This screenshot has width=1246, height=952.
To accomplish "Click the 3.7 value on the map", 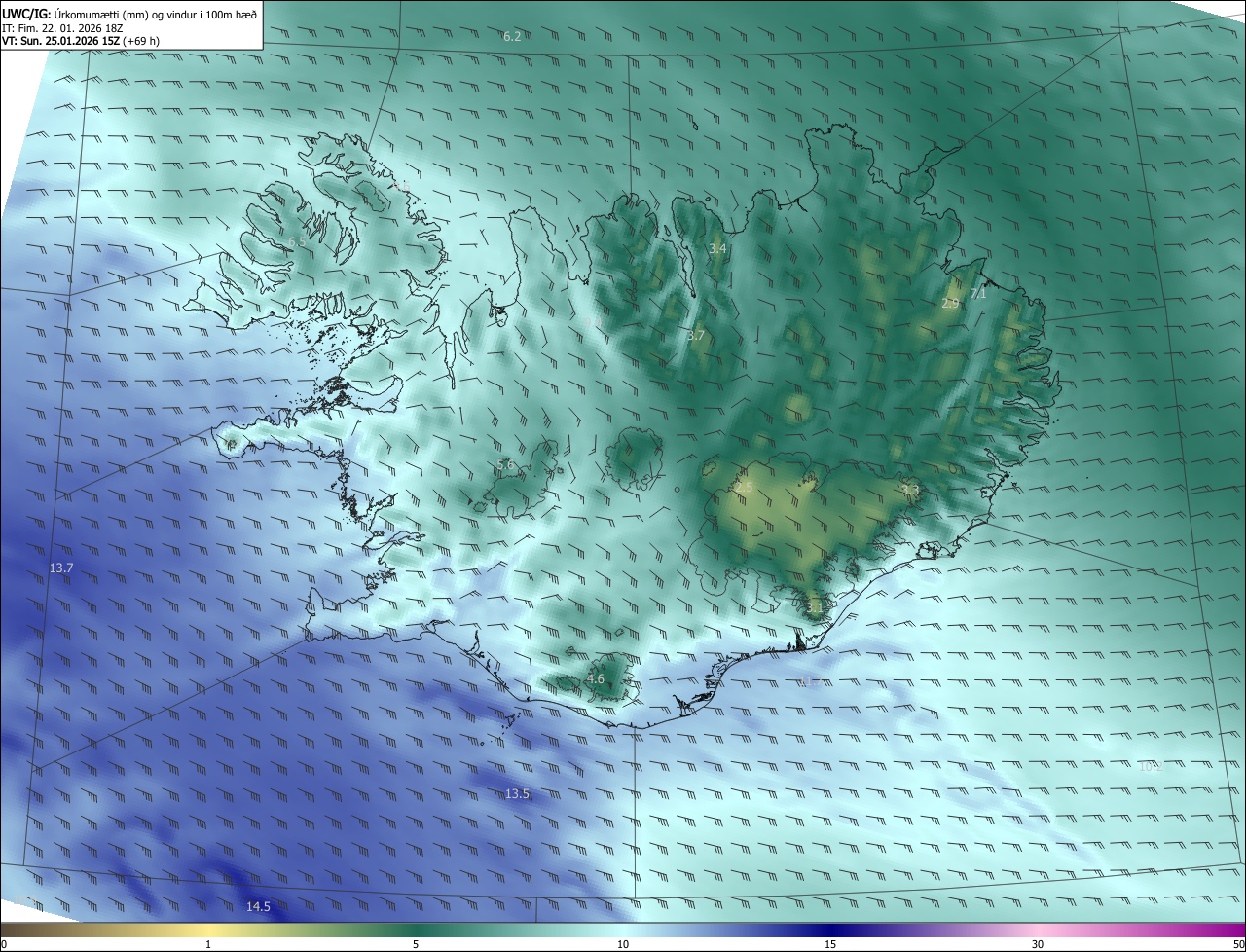I will click(696, 335).
